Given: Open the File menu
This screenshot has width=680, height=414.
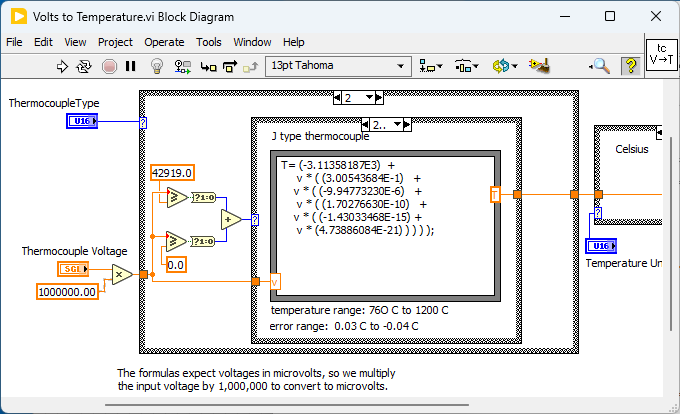Looking at the screenshot, I should [14, 42].
